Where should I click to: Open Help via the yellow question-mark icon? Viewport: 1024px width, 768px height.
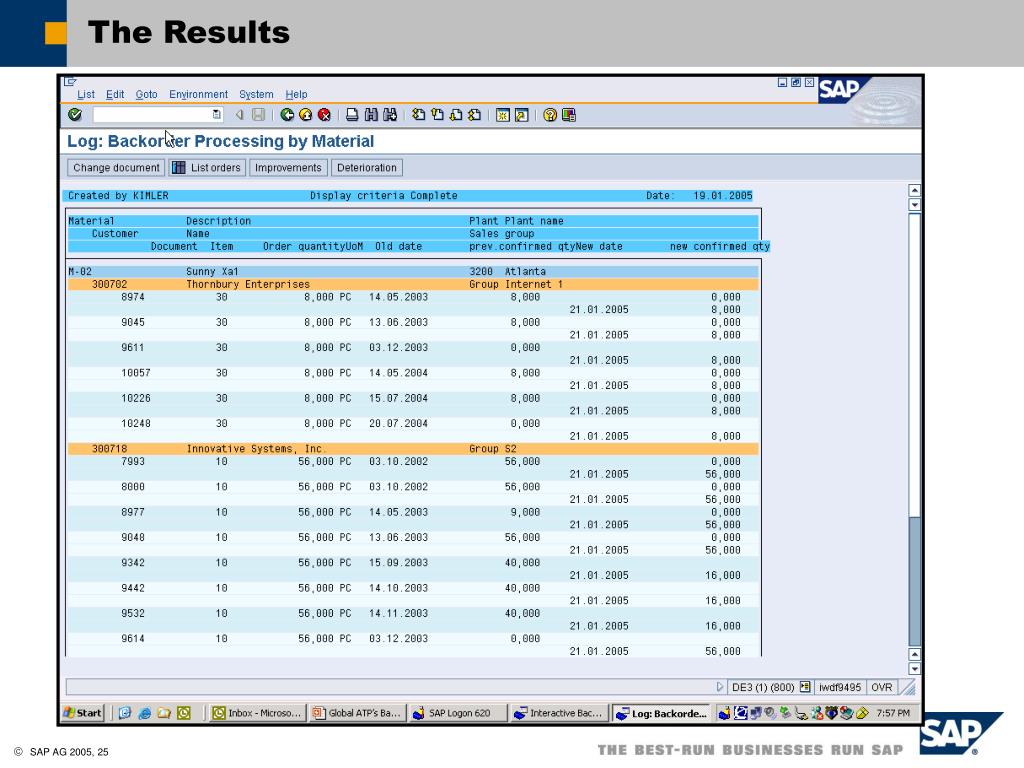(550, 115)
